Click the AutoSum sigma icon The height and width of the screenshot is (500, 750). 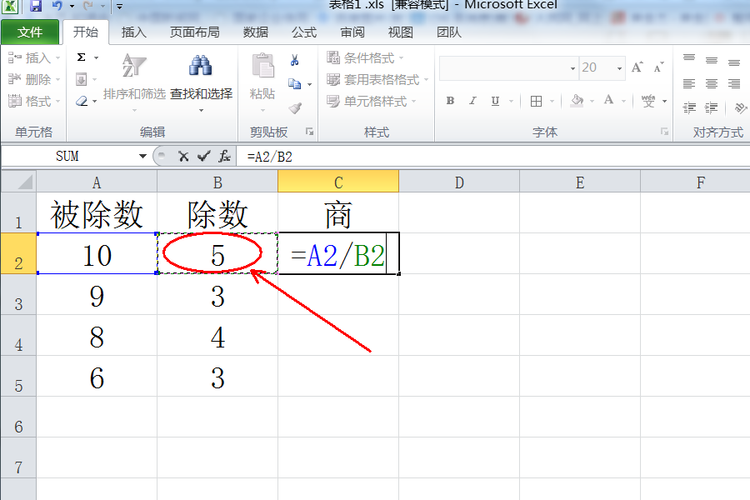(81, 57)
